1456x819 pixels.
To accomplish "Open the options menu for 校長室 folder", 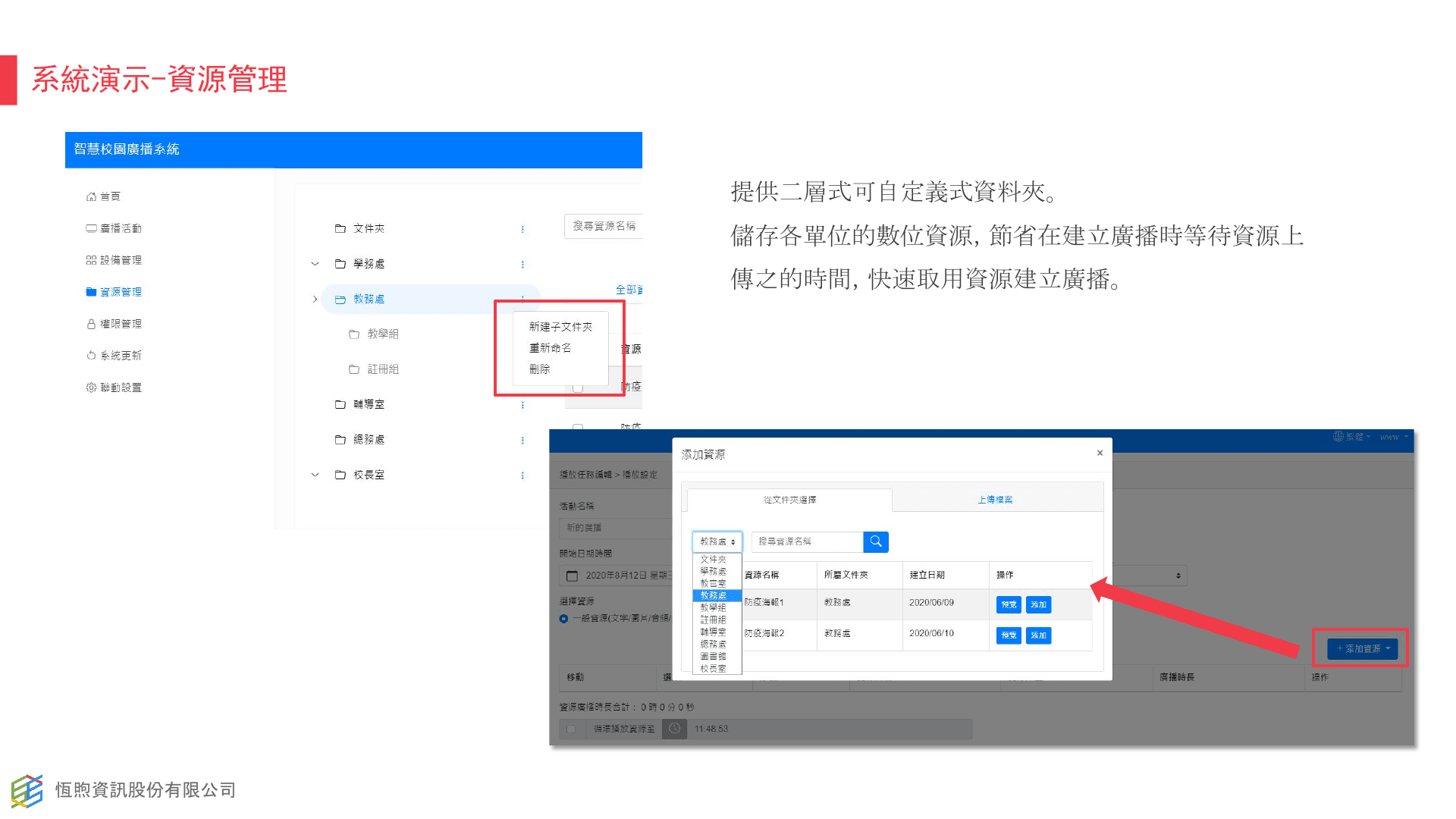I will coord(522,475).
